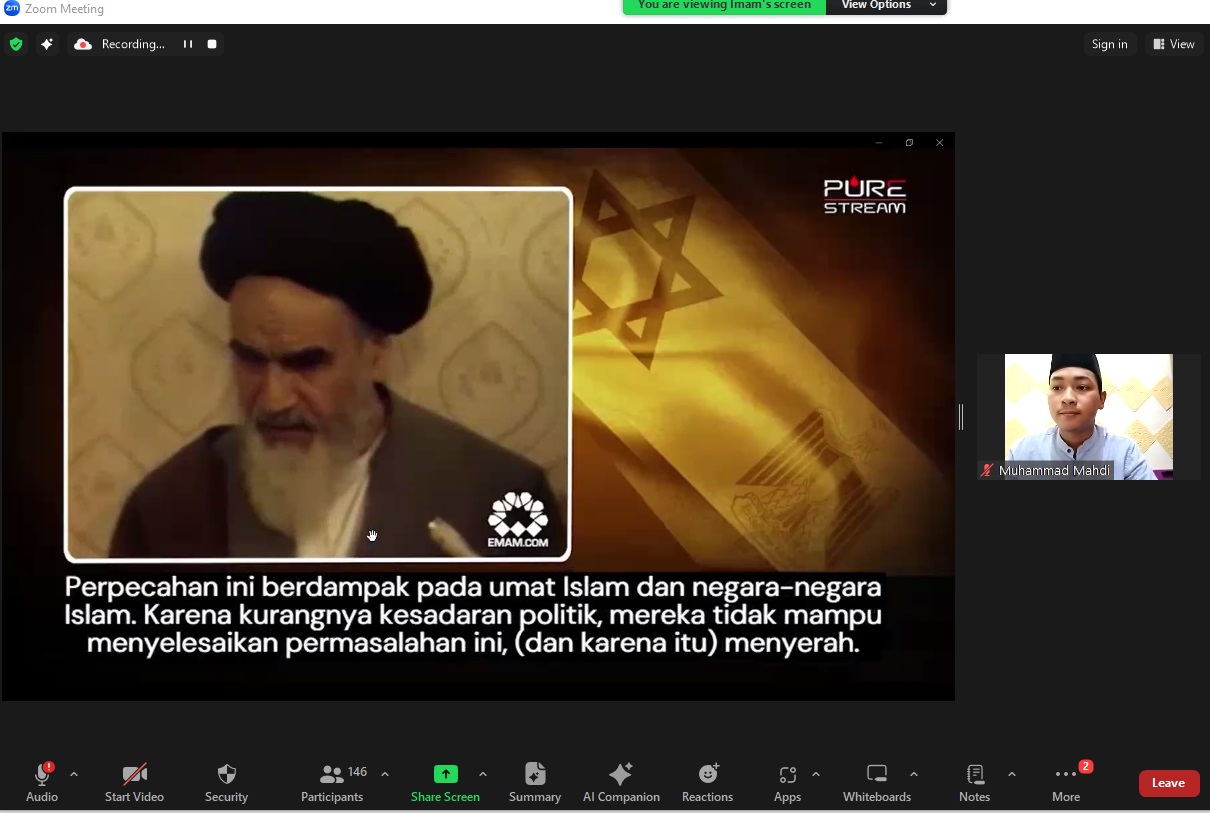Select Muhammad Mahdi's video thumbnail

click(x=1089, y=417)
